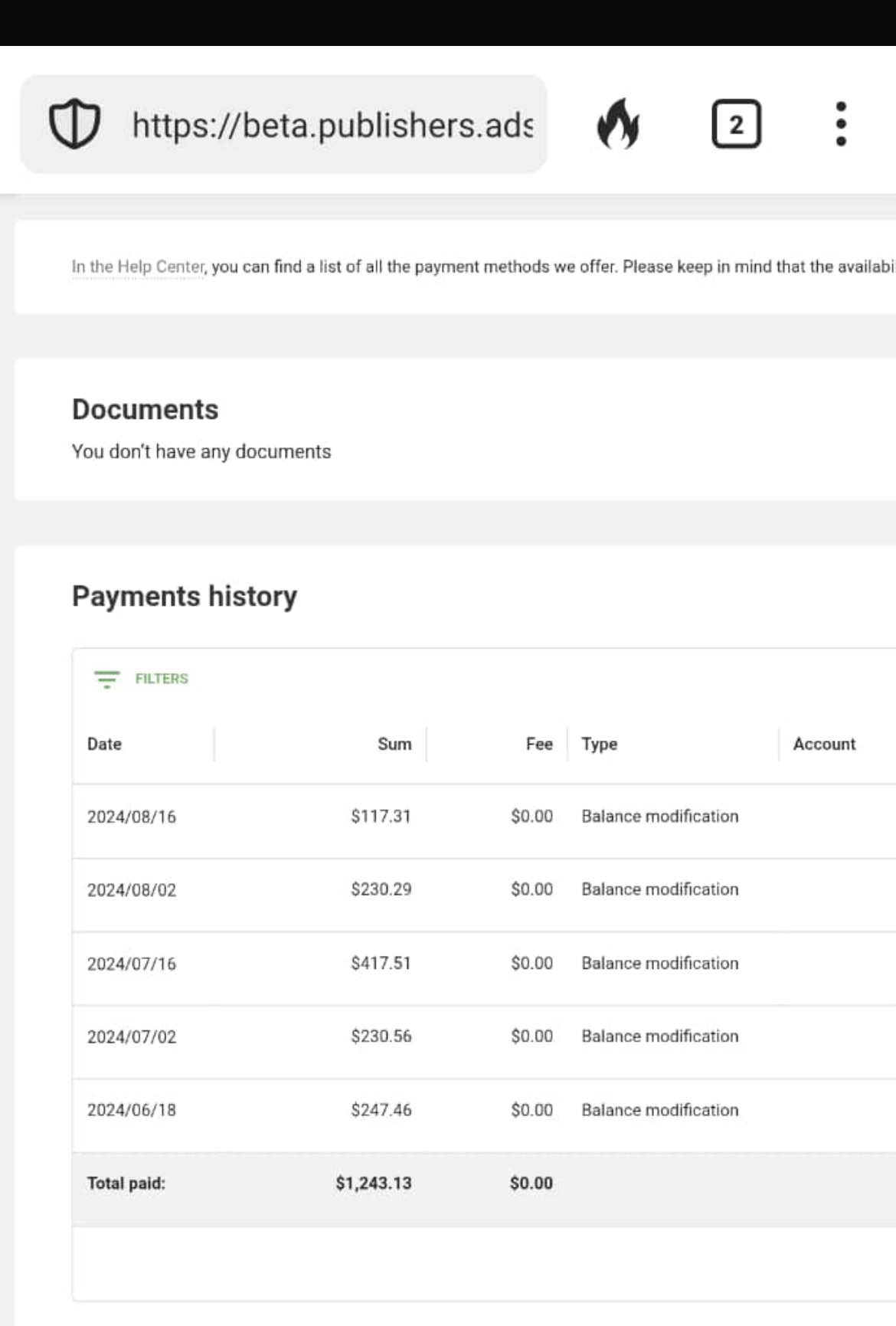Tap the fire burn-data icon
The image size is (896, 1326).
617,124
